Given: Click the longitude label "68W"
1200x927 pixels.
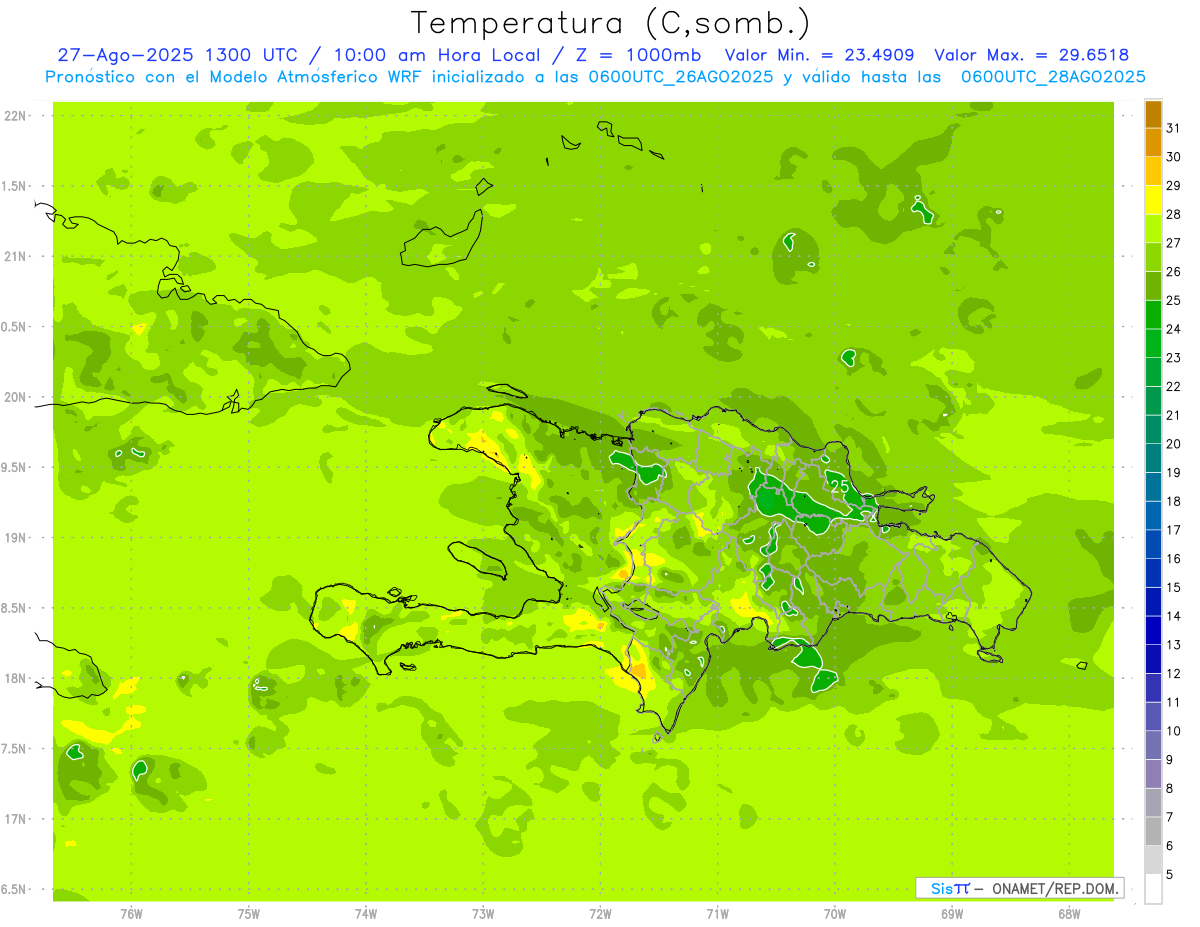Looking at the screenshot, I should pos(1068,914).
